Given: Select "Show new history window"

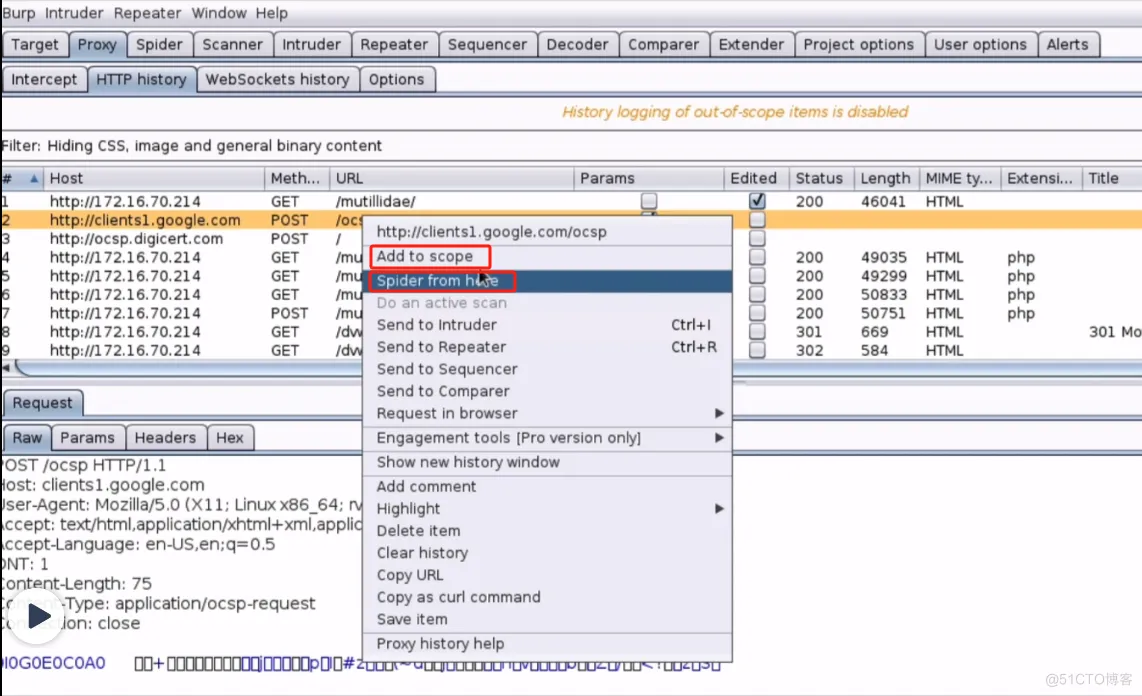Looking at the screenshot, I should pos(466,462).
